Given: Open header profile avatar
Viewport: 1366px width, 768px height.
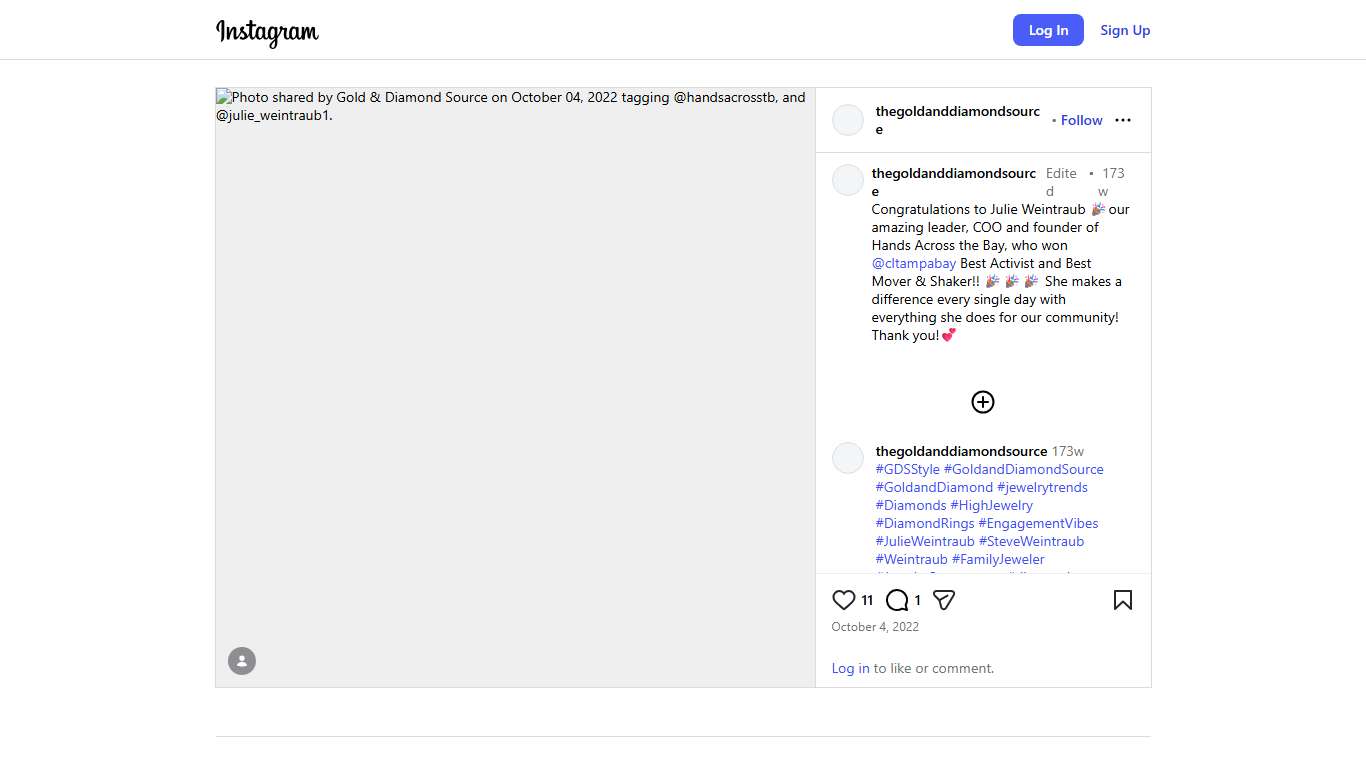Looking at the screenshot, I should [848, 120].
